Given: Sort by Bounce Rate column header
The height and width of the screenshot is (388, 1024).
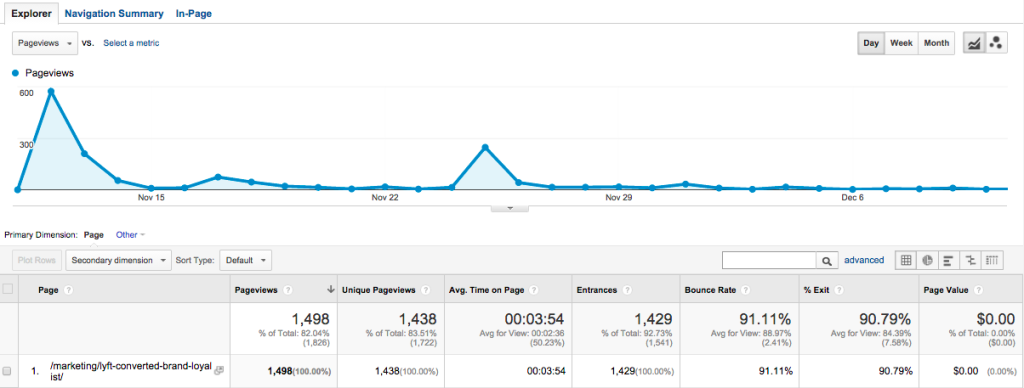Looking at the screenshot, I should 711,290.
